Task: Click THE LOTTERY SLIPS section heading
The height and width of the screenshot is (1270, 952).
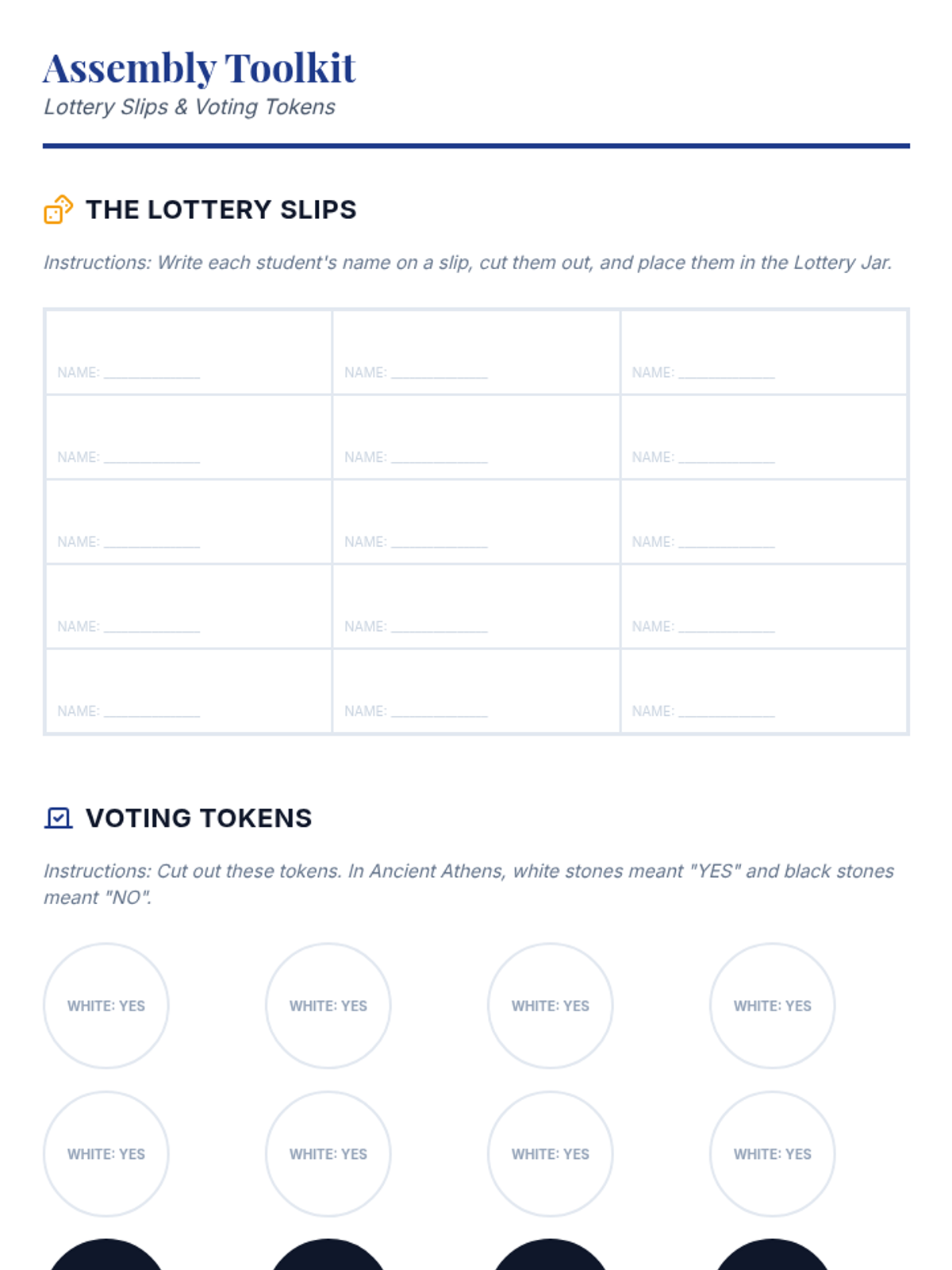Action: (221, 210)
